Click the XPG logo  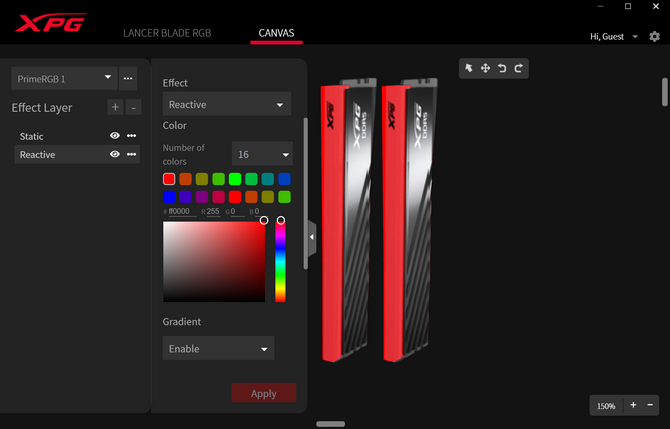(x=50, y=23)
